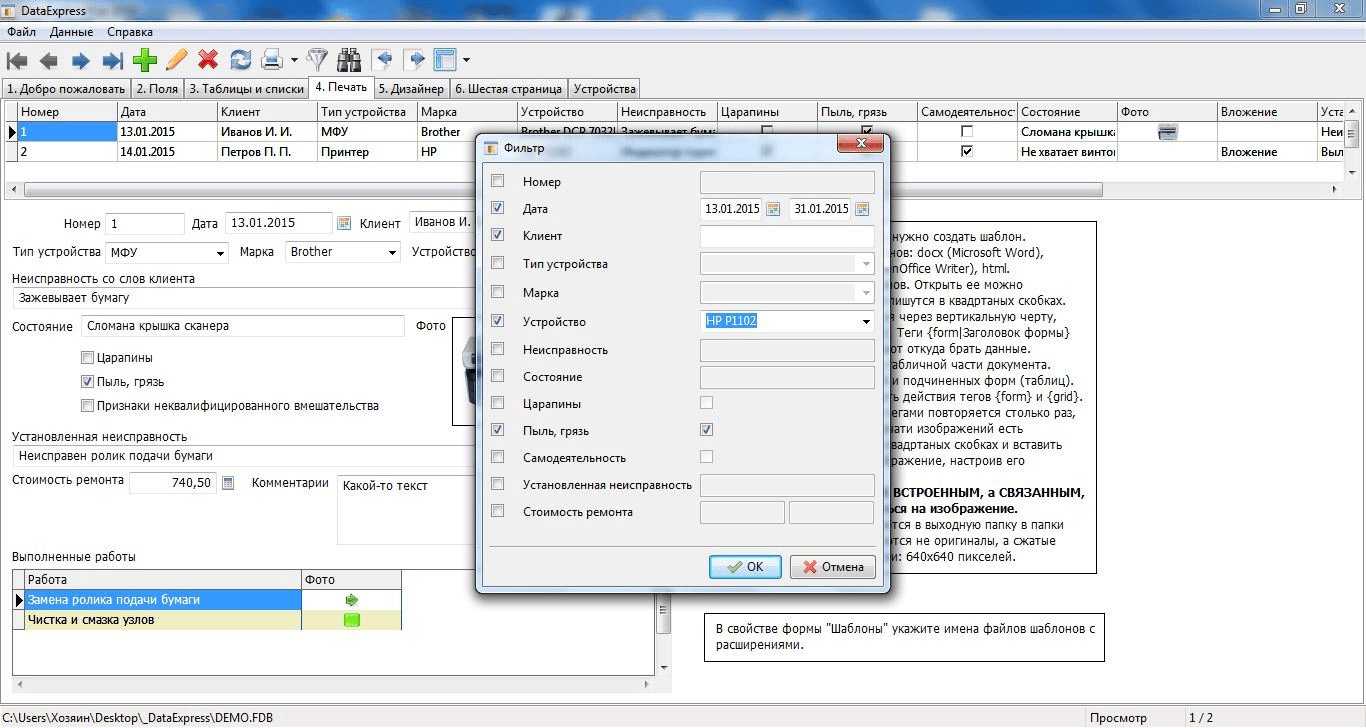
Task: Click the Клиент filter text field
Action: tap(787, 237)
